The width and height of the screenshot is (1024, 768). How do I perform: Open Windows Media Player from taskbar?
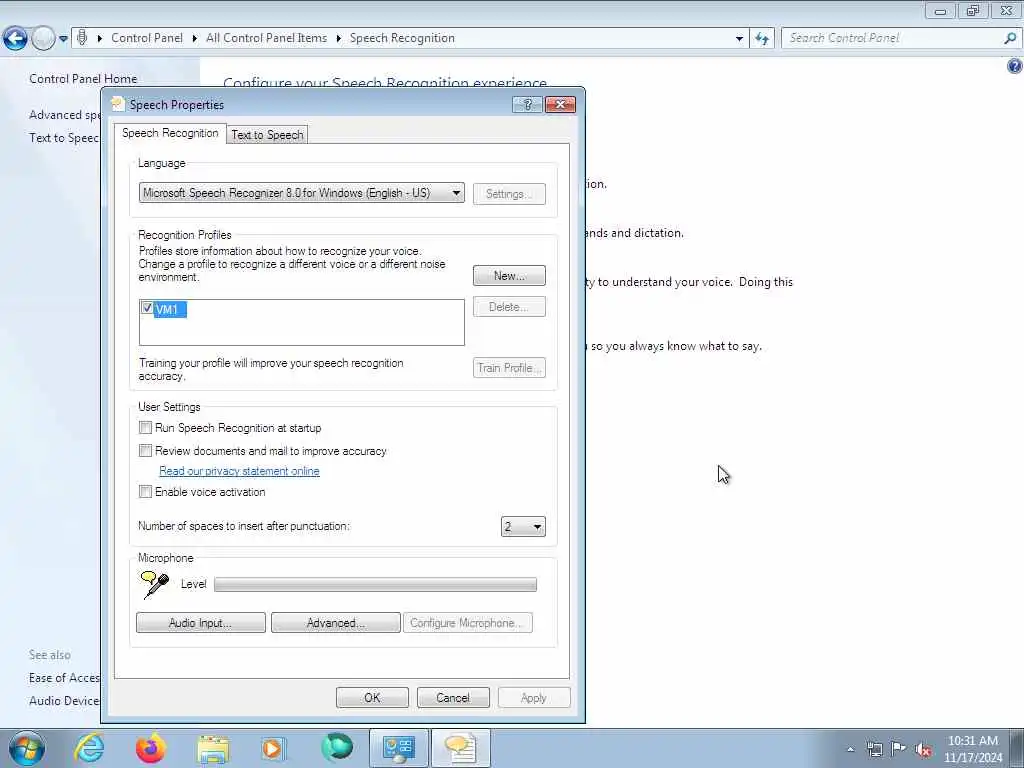tap(274, 748)
